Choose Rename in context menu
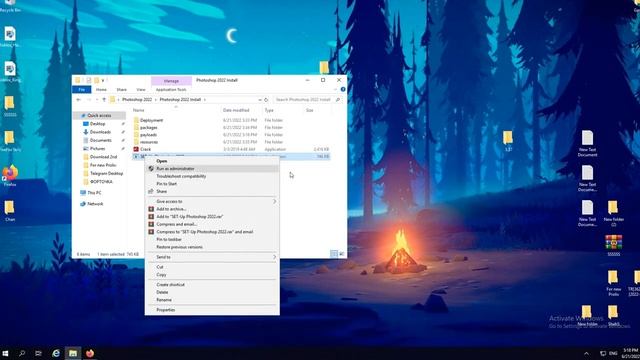The image size is (640, 360). (212, 300)
